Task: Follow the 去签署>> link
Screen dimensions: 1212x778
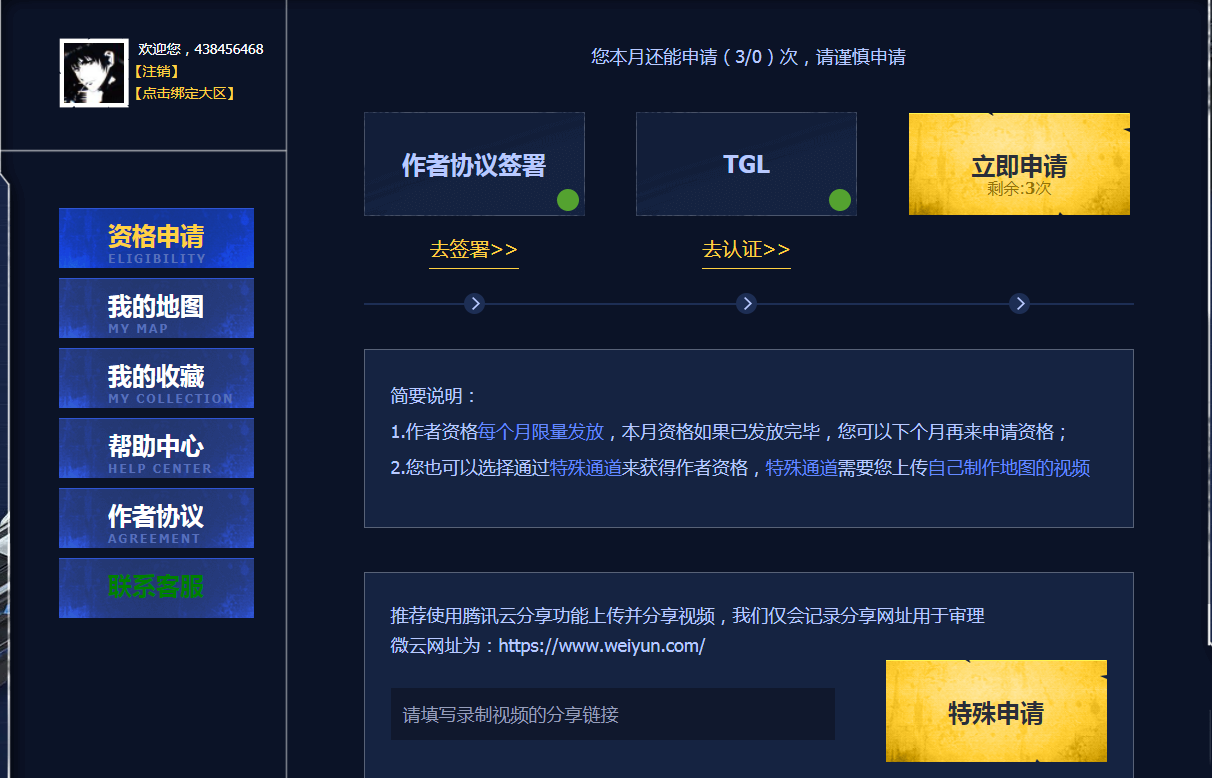Action: point(474,249)
